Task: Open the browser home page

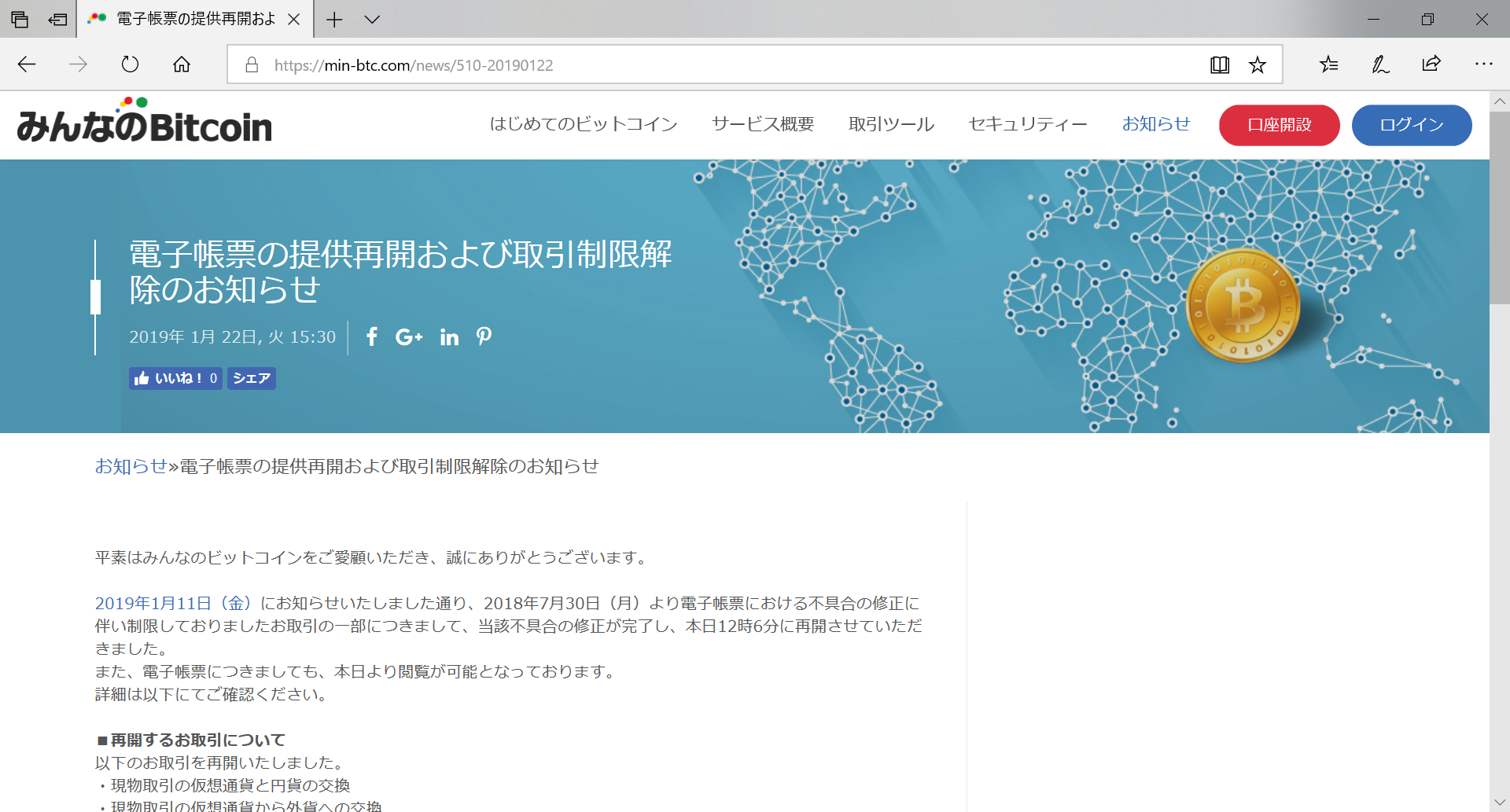Action: point(182,64)
